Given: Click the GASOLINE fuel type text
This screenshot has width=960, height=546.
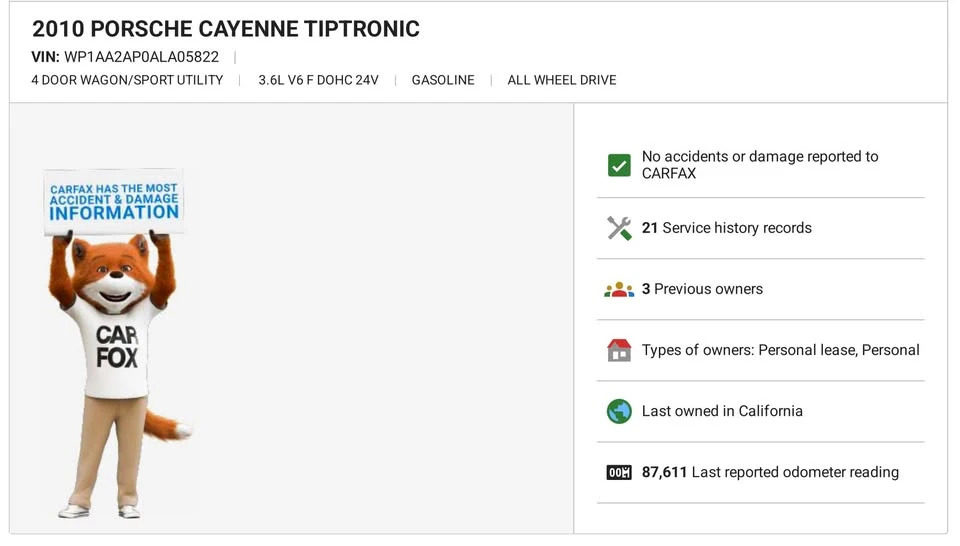Looking at the screenshot, I should coord(443,80).
